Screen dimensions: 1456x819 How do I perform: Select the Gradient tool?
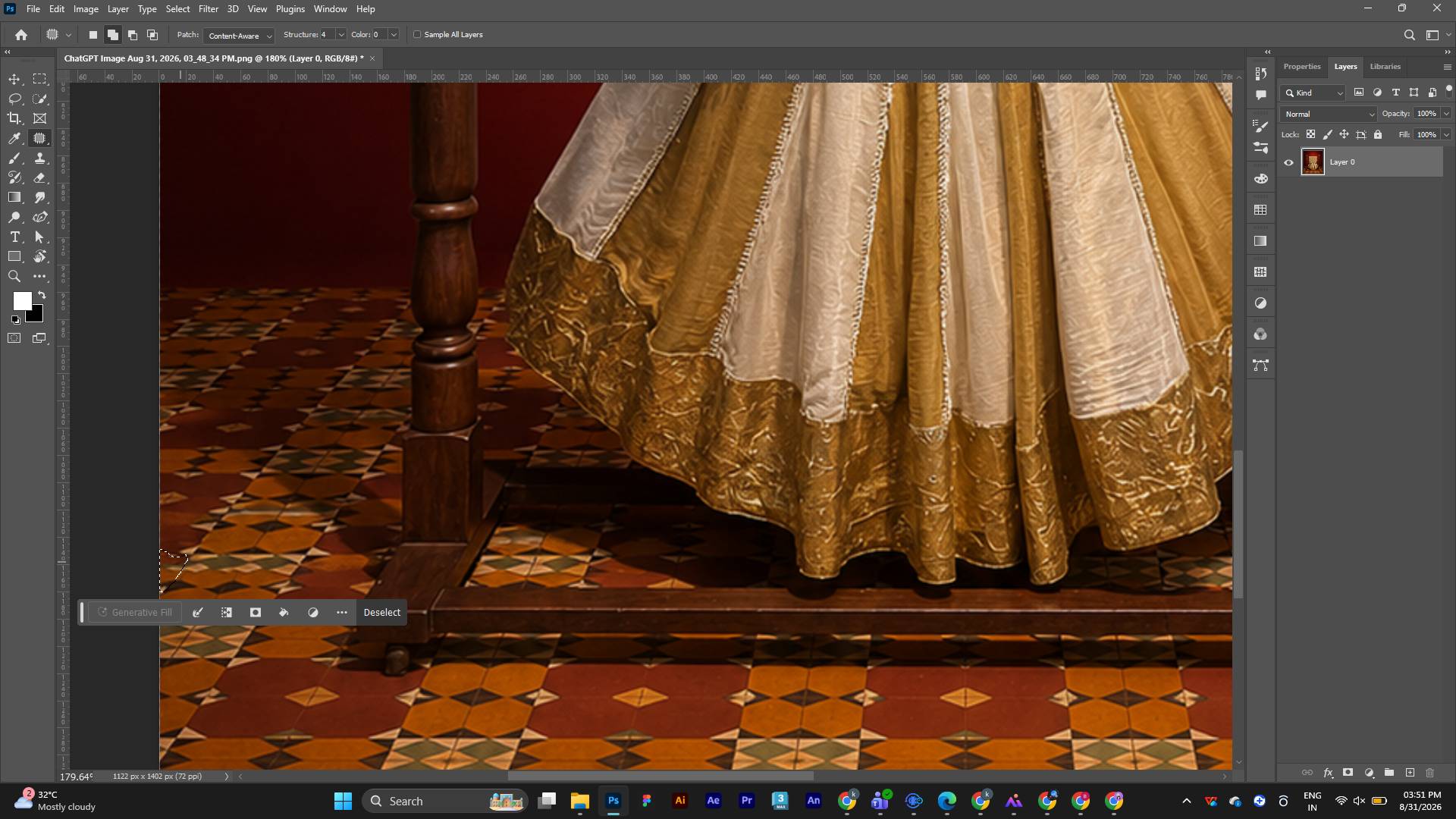click(x=14, y=198)
